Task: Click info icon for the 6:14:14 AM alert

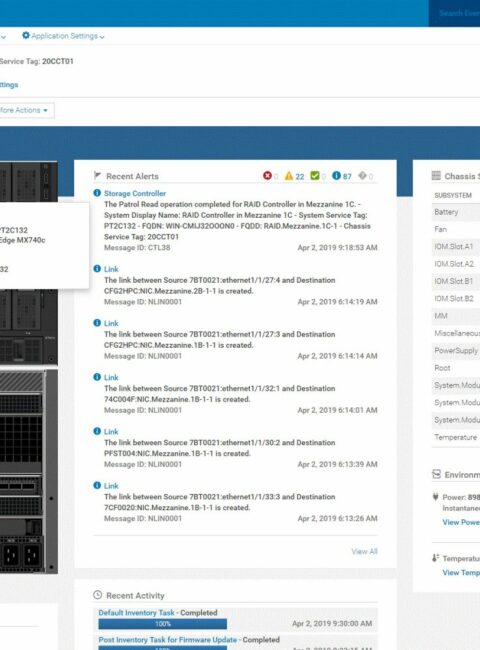Action: [x=97, y=323]
